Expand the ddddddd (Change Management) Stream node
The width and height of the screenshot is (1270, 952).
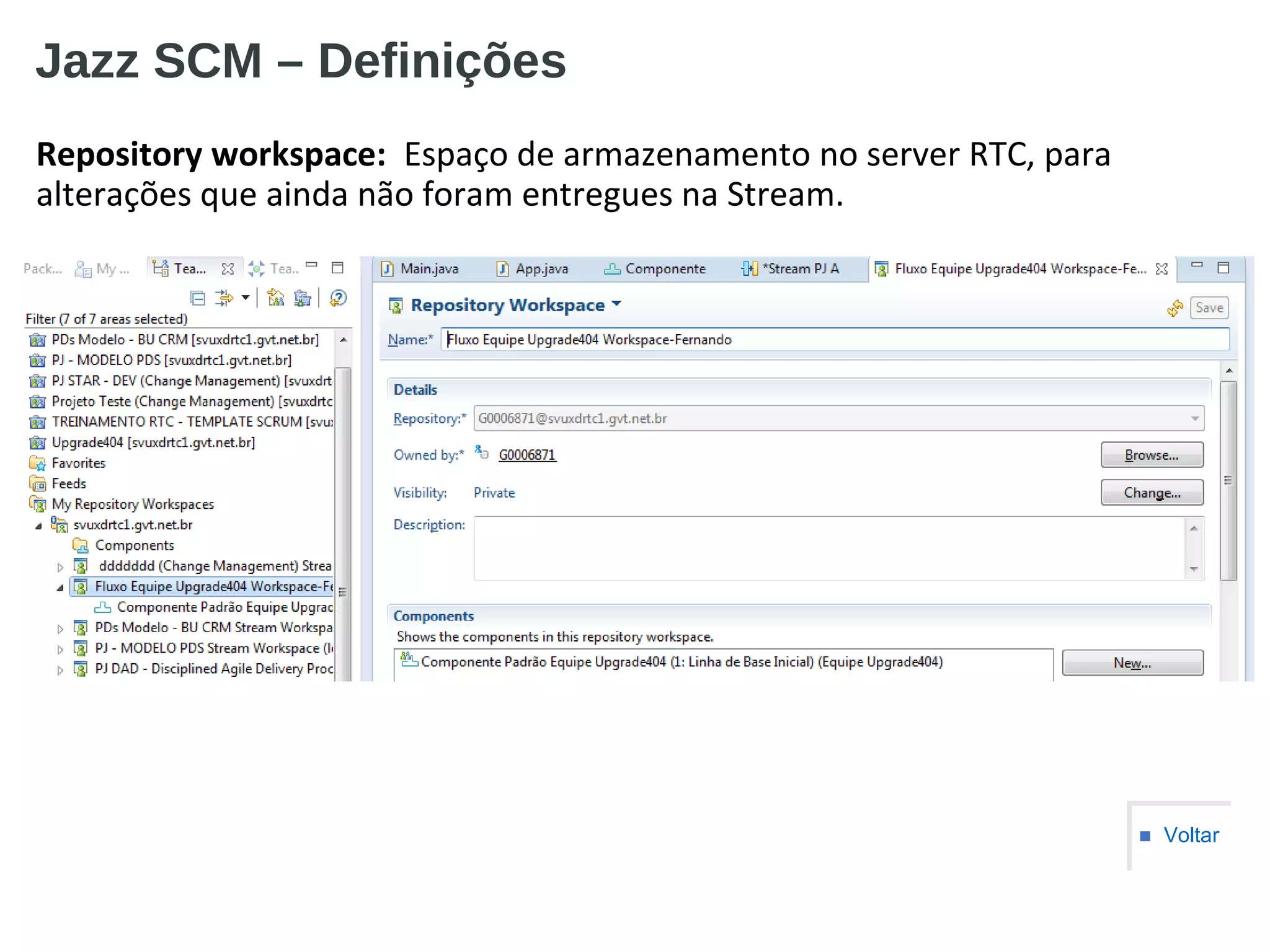(x=60, y=566)
